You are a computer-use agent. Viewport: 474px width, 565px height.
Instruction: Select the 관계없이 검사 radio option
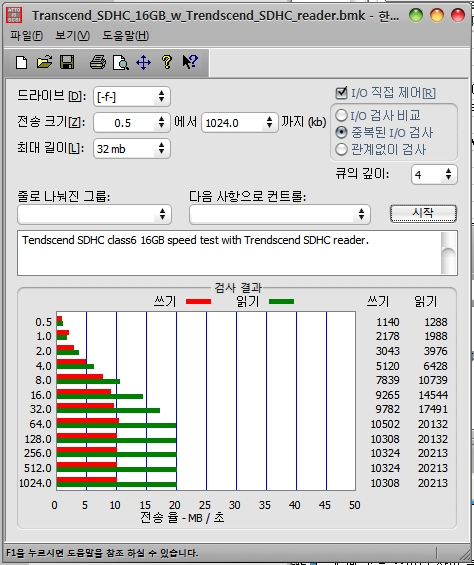[x=341, y=149]
